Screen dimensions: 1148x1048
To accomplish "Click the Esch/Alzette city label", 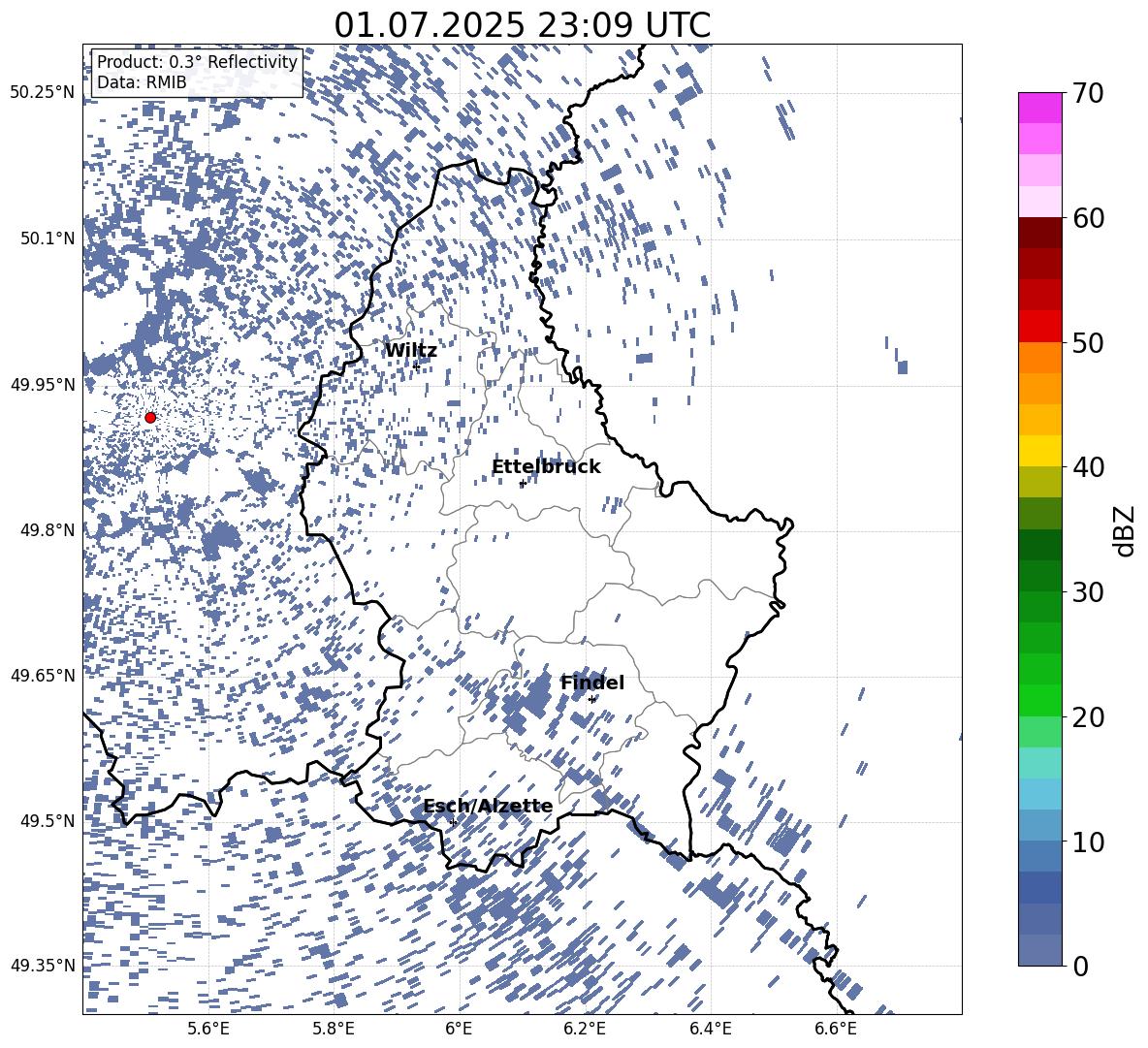I will pyautogui.click(x=488, y=806).
